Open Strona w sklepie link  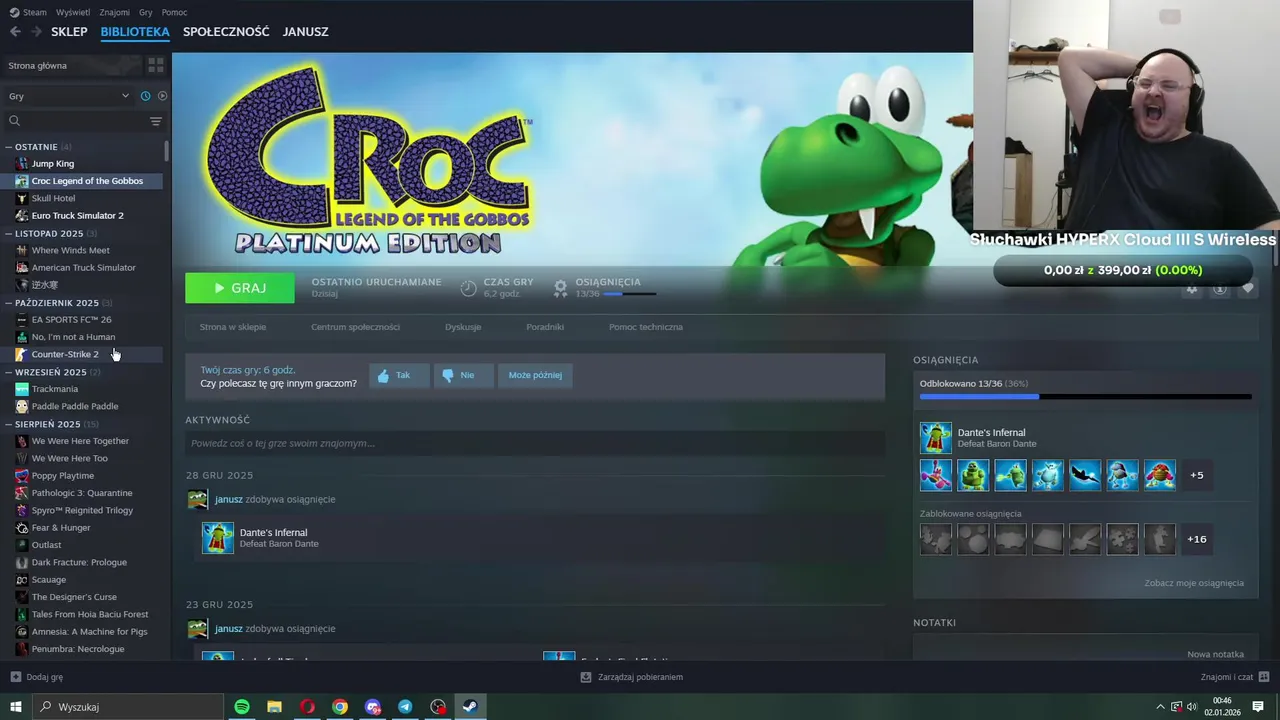233,327
